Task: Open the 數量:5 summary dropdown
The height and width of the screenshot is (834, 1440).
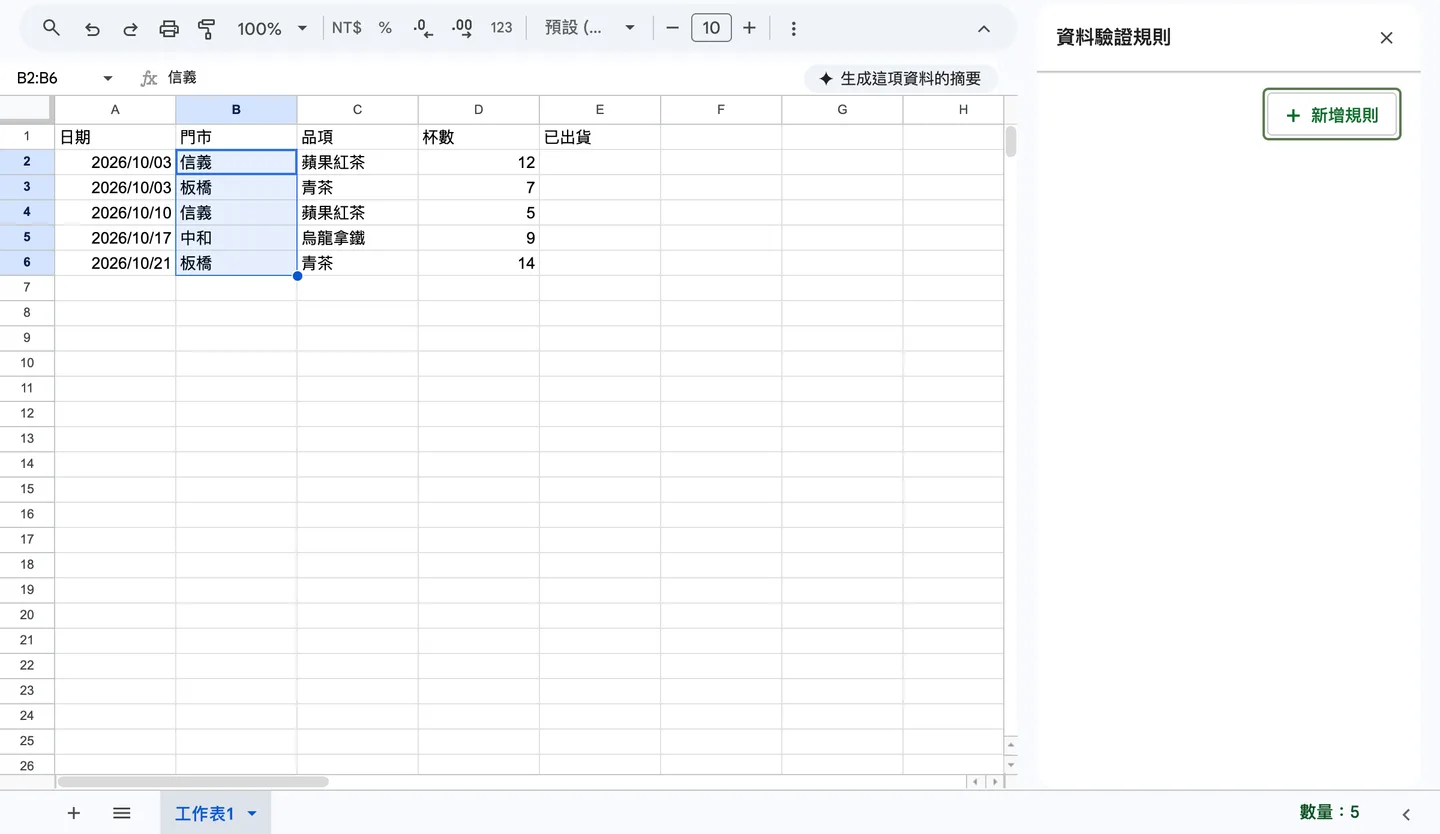Action: pos(1329,812)
